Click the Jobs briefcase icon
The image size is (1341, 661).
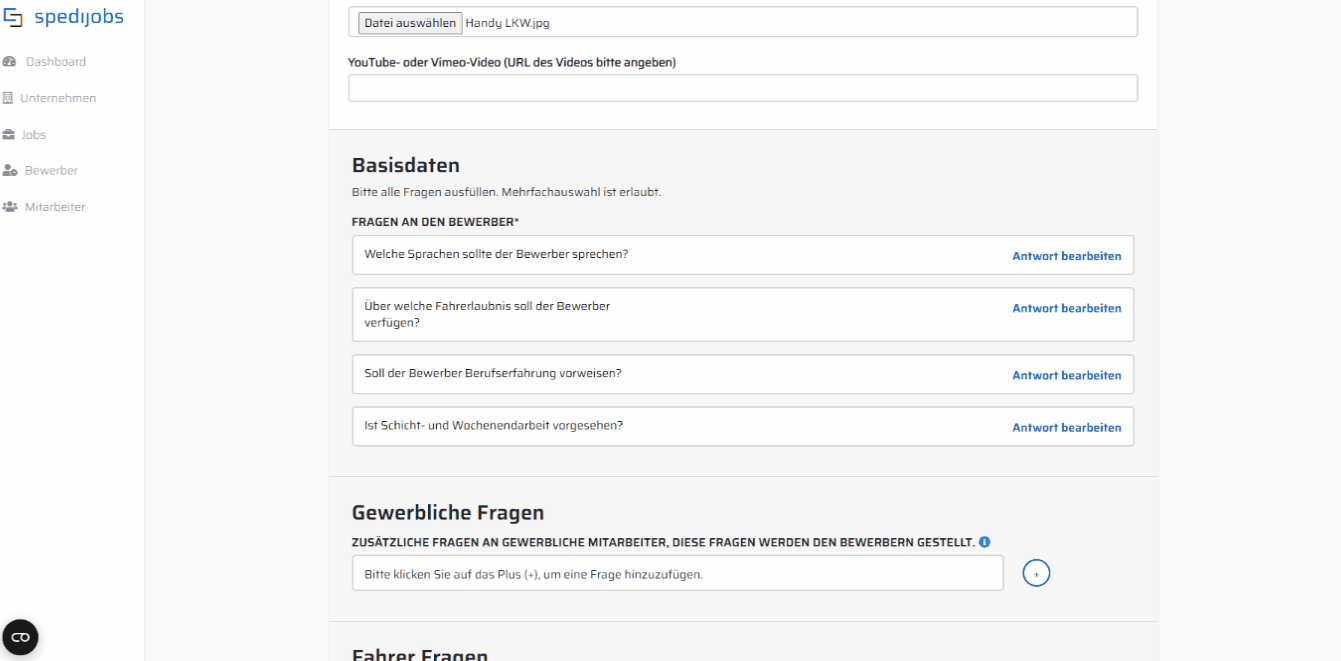click(9, 135)
